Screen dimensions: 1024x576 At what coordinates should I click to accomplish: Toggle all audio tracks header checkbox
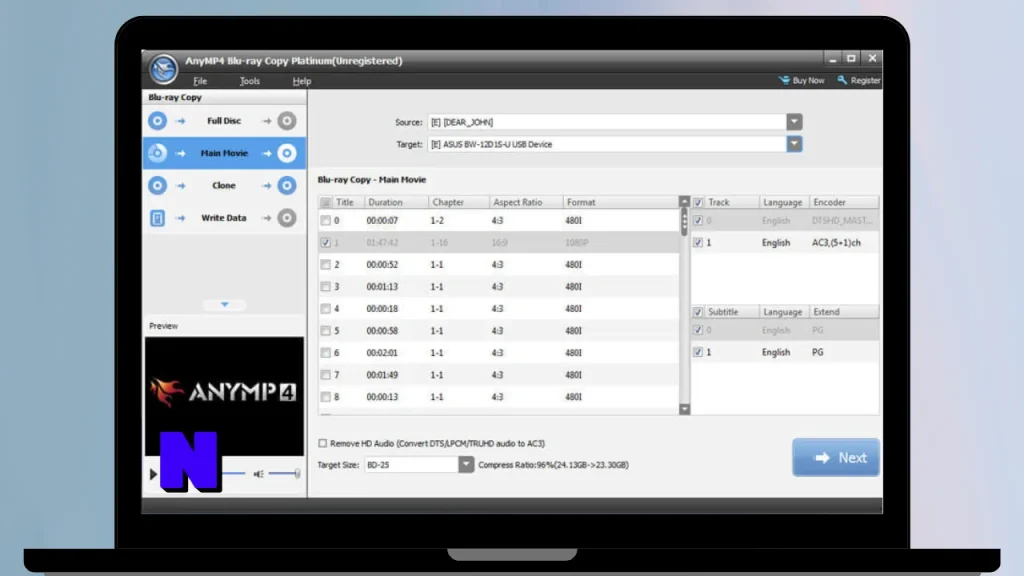coord(697,202)
